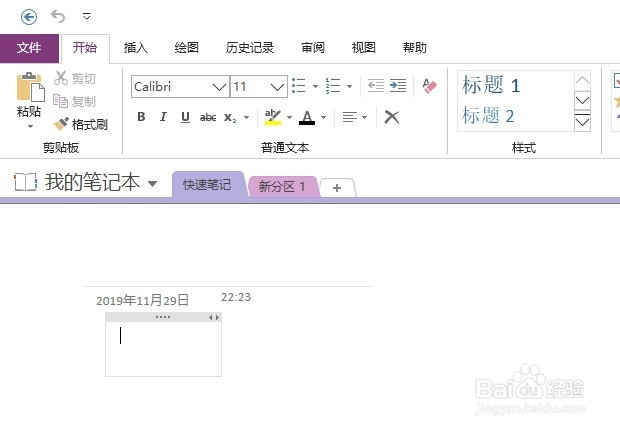Clear all formatting with eraser icon

pyautogui.click(x=429, y=86)
